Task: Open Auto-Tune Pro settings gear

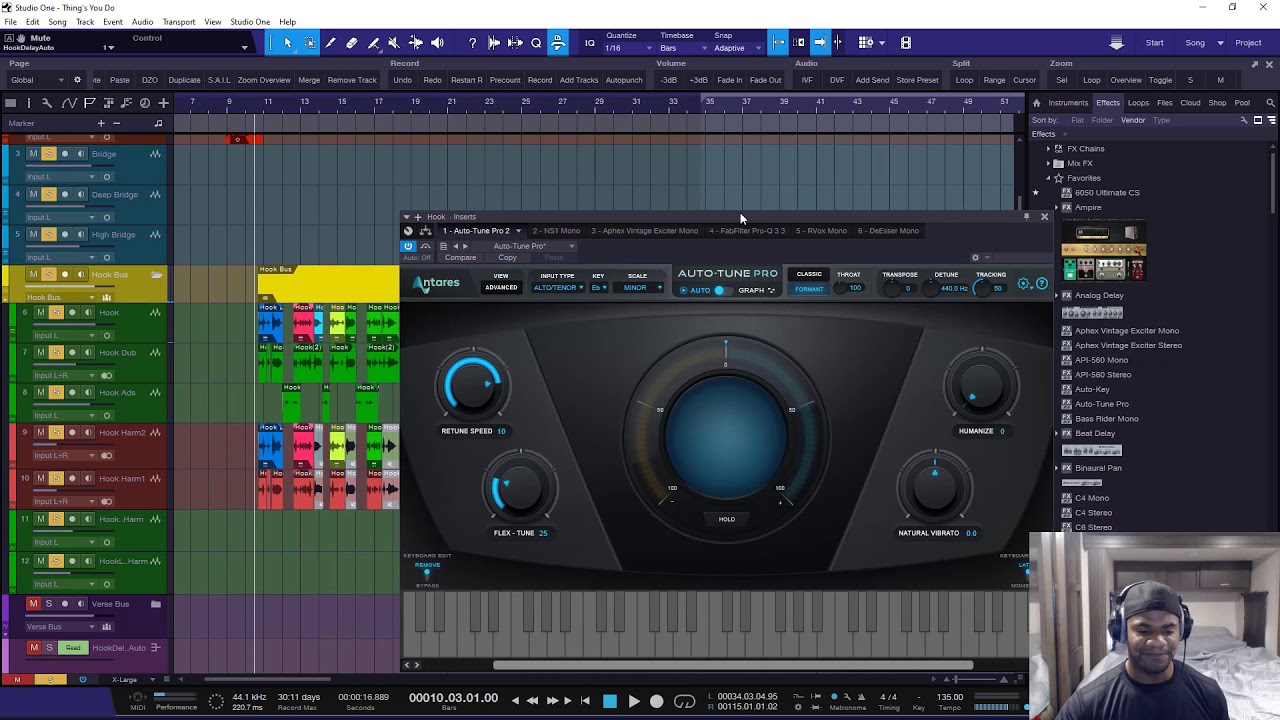Action: pyautogui.click(x=1024, y=284)
